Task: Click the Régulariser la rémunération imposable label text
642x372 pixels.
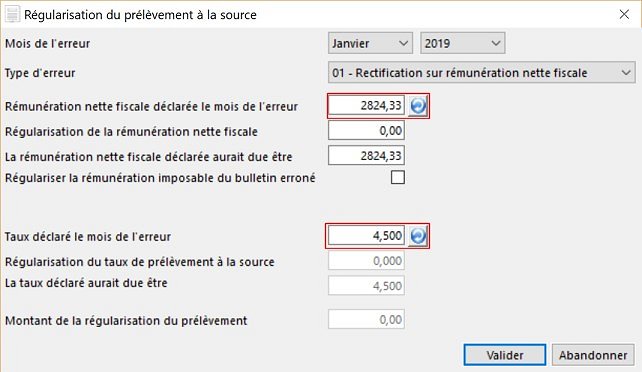Action: (160, 178)
